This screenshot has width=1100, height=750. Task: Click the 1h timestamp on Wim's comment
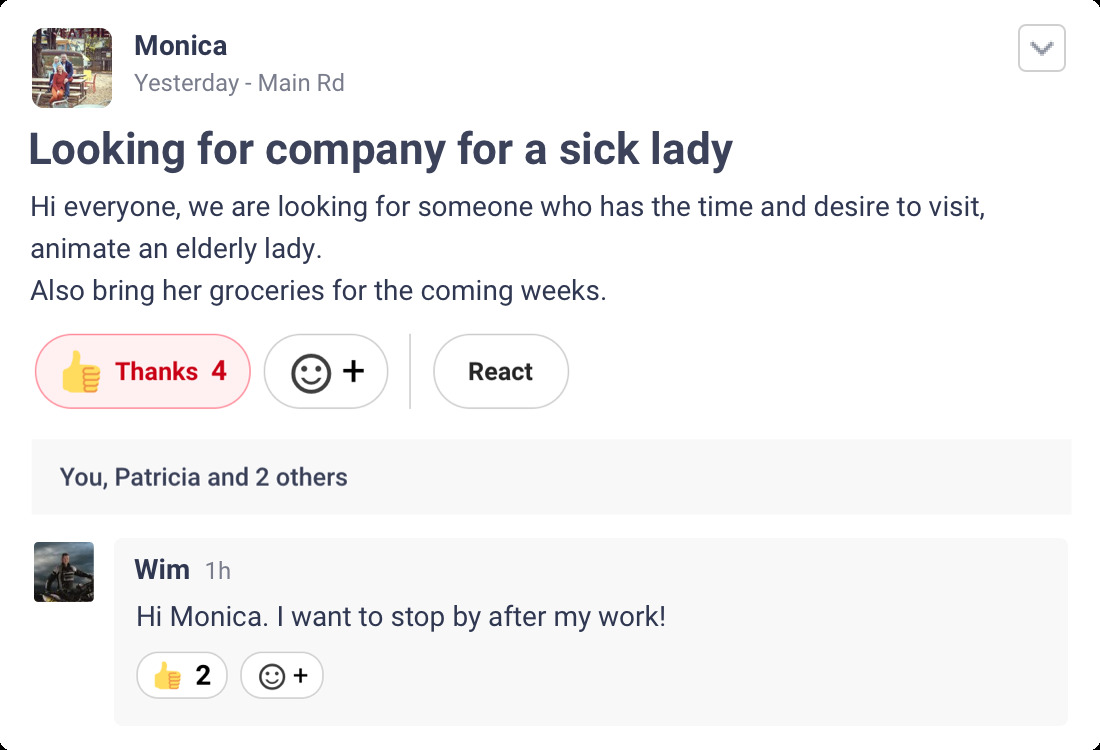point(218,571)
